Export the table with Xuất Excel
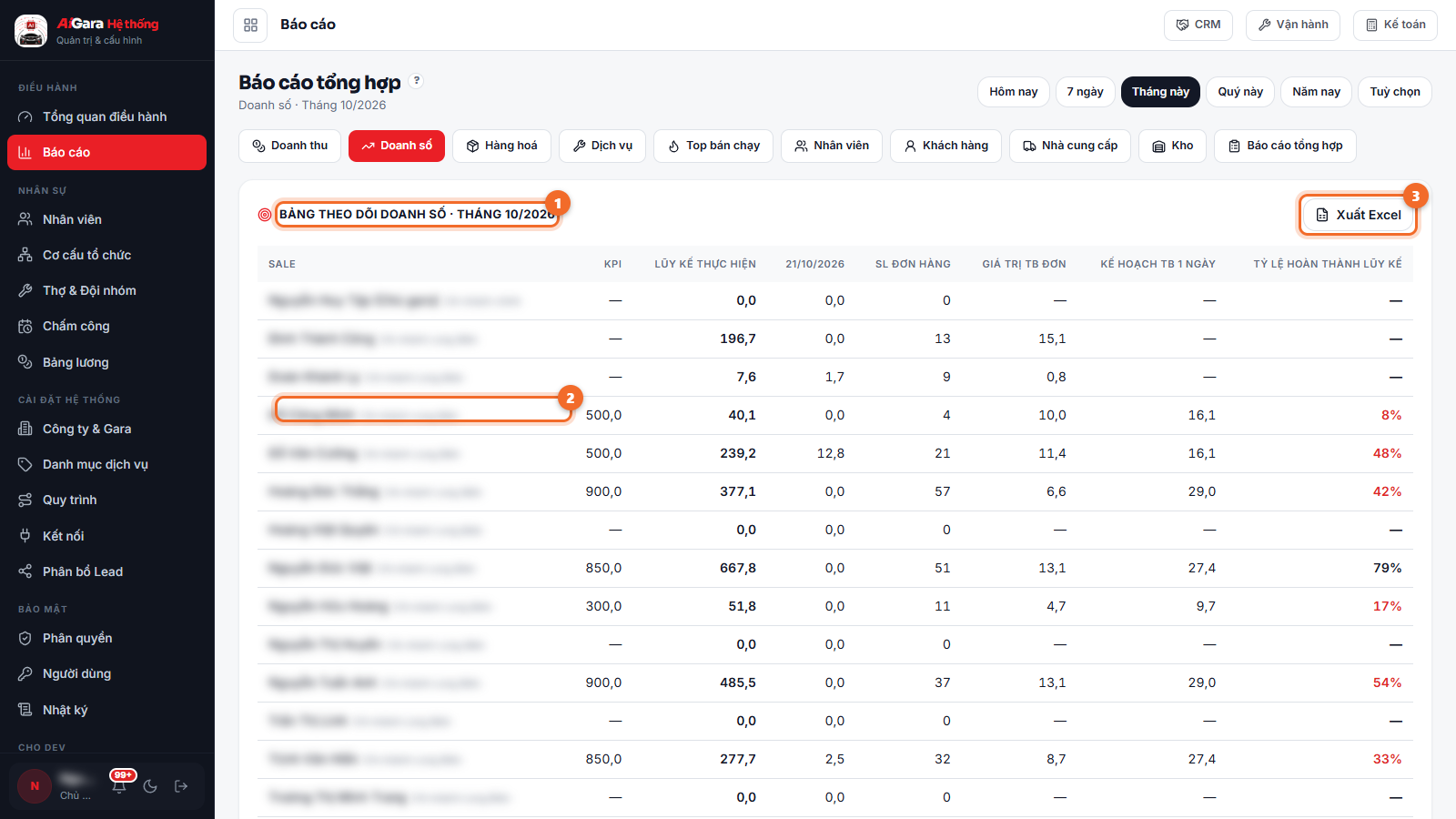Screen dimensions: 1456x819 click(x=1358, y=215)
